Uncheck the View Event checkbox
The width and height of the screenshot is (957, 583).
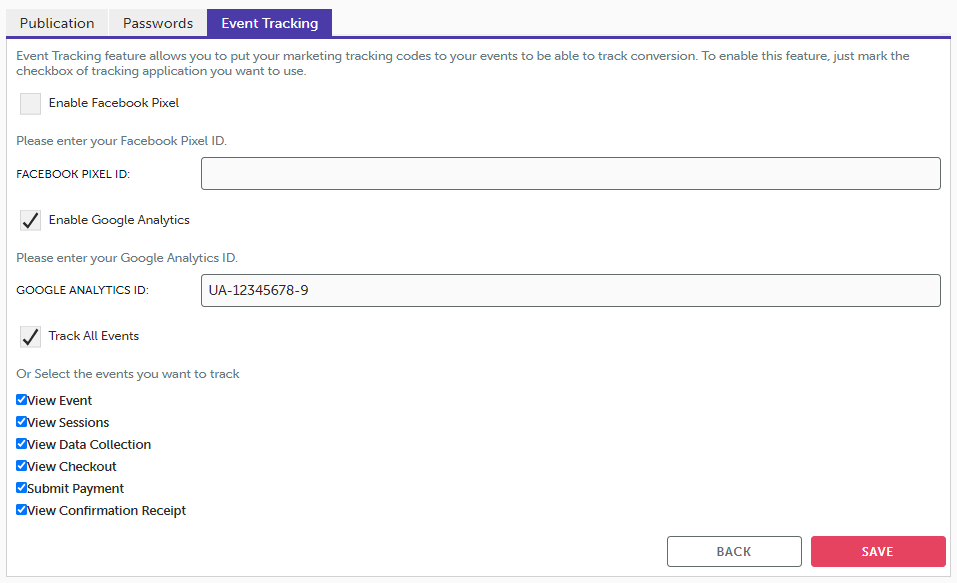(22, 400)
